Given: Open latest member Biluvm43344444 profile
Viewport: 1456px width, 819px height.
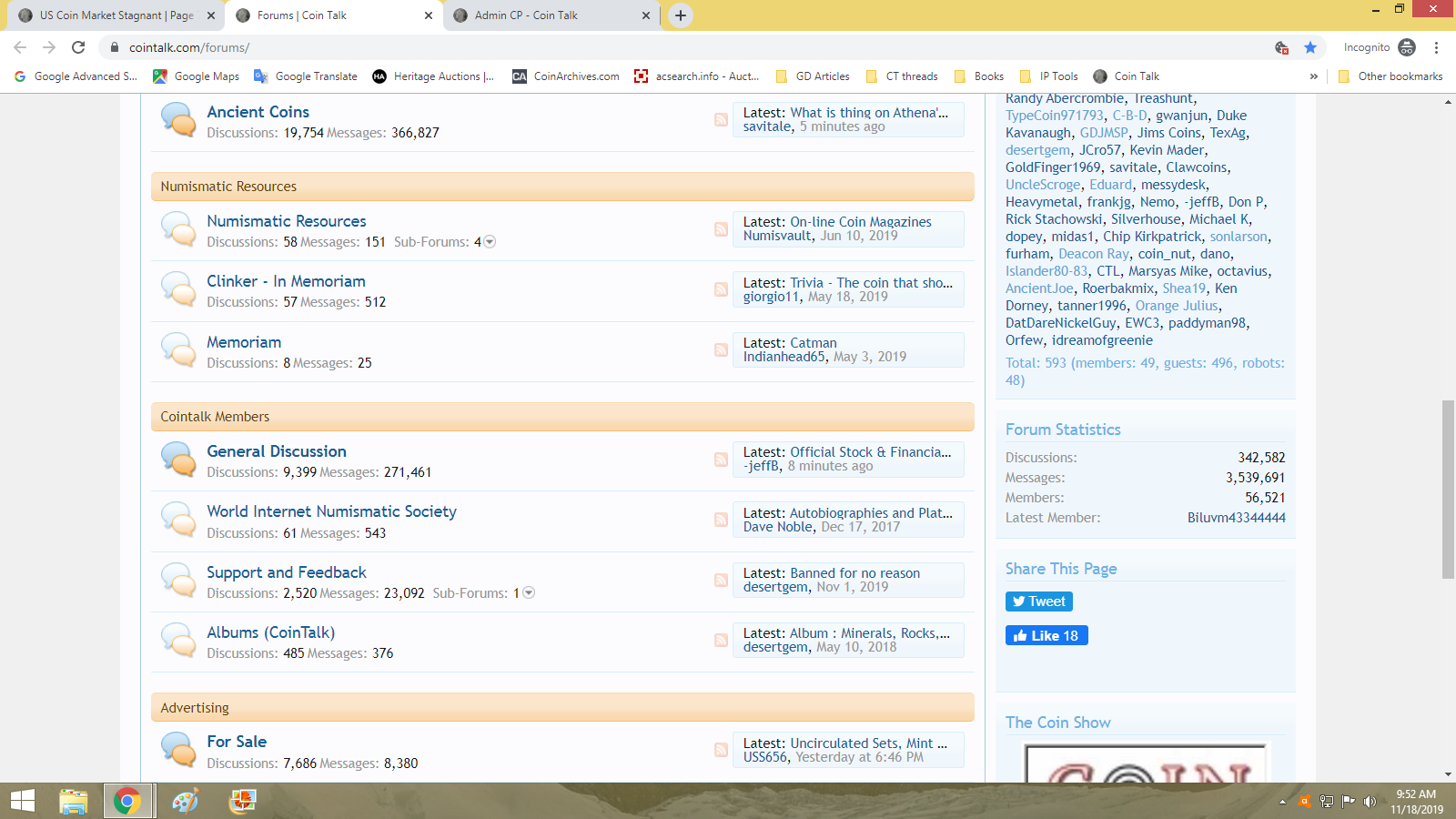Looking at the screenshot, I should [1236, 518].
